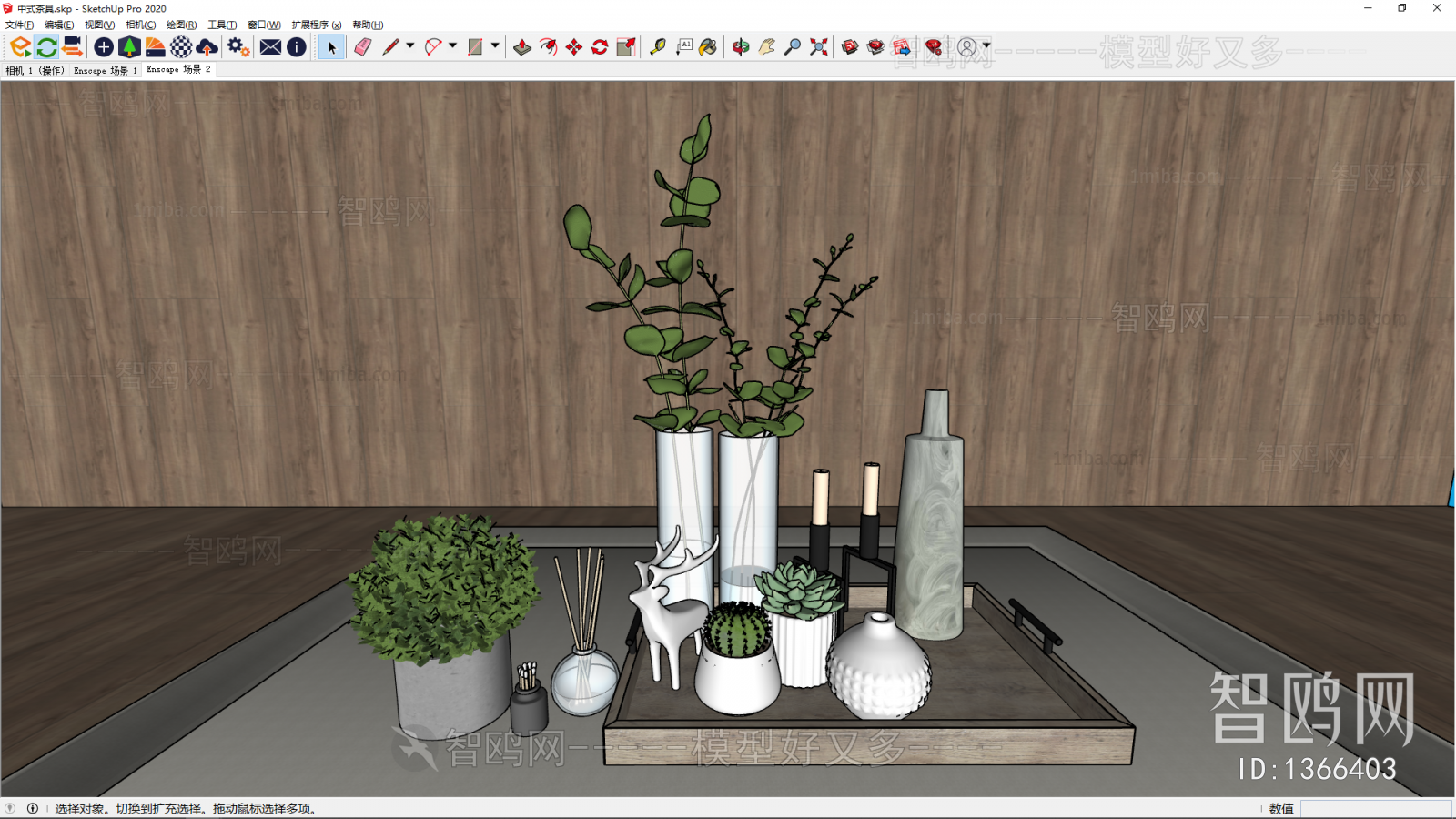1456x819 pixels.
Task: Click the checkered sphere icon
Action: (181, 47)
